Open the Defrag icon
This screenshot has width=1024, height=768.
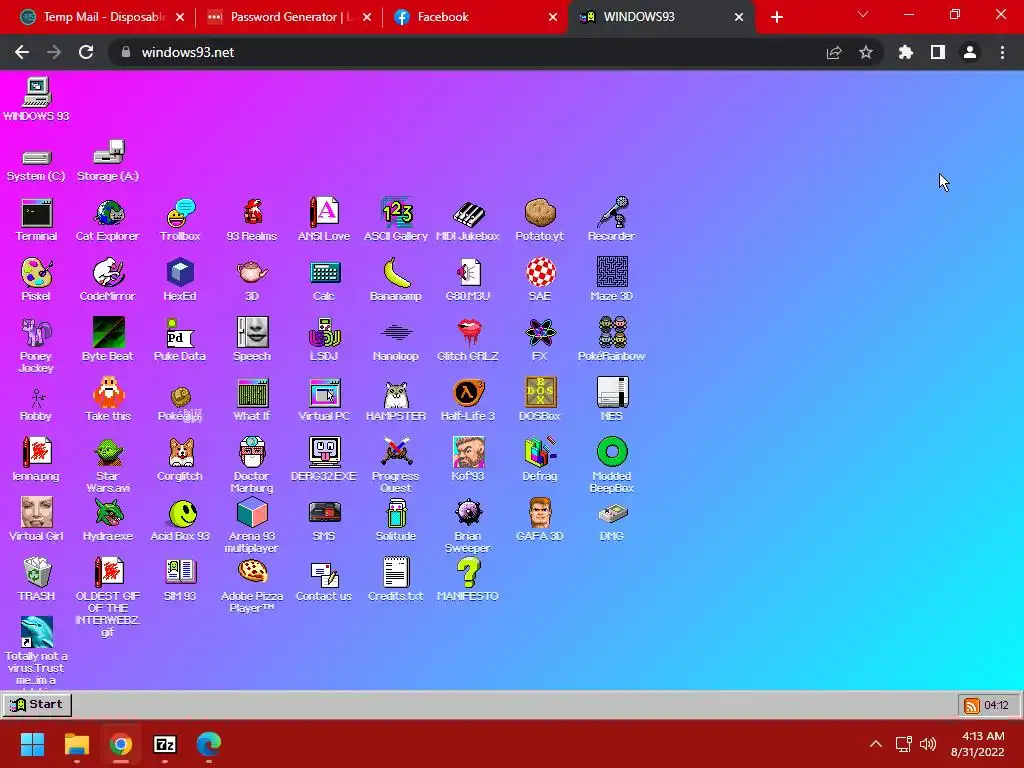pos(540,460)
